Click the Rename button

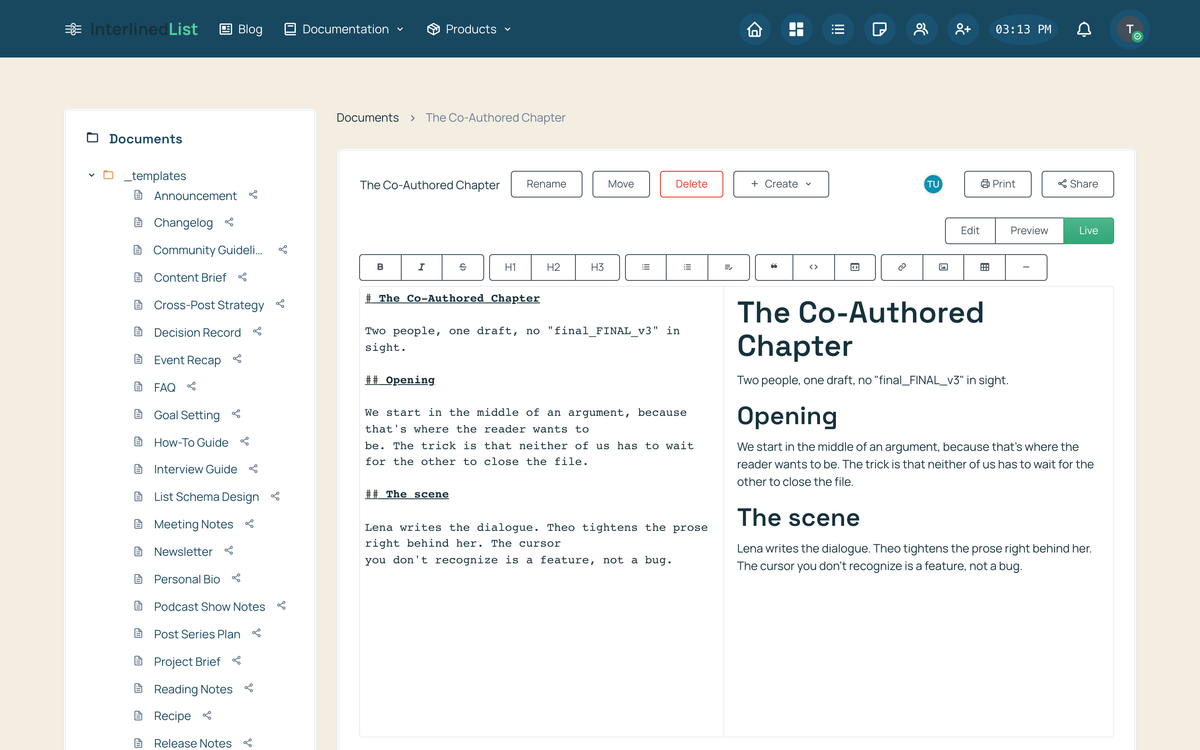[x=546, y=184]
